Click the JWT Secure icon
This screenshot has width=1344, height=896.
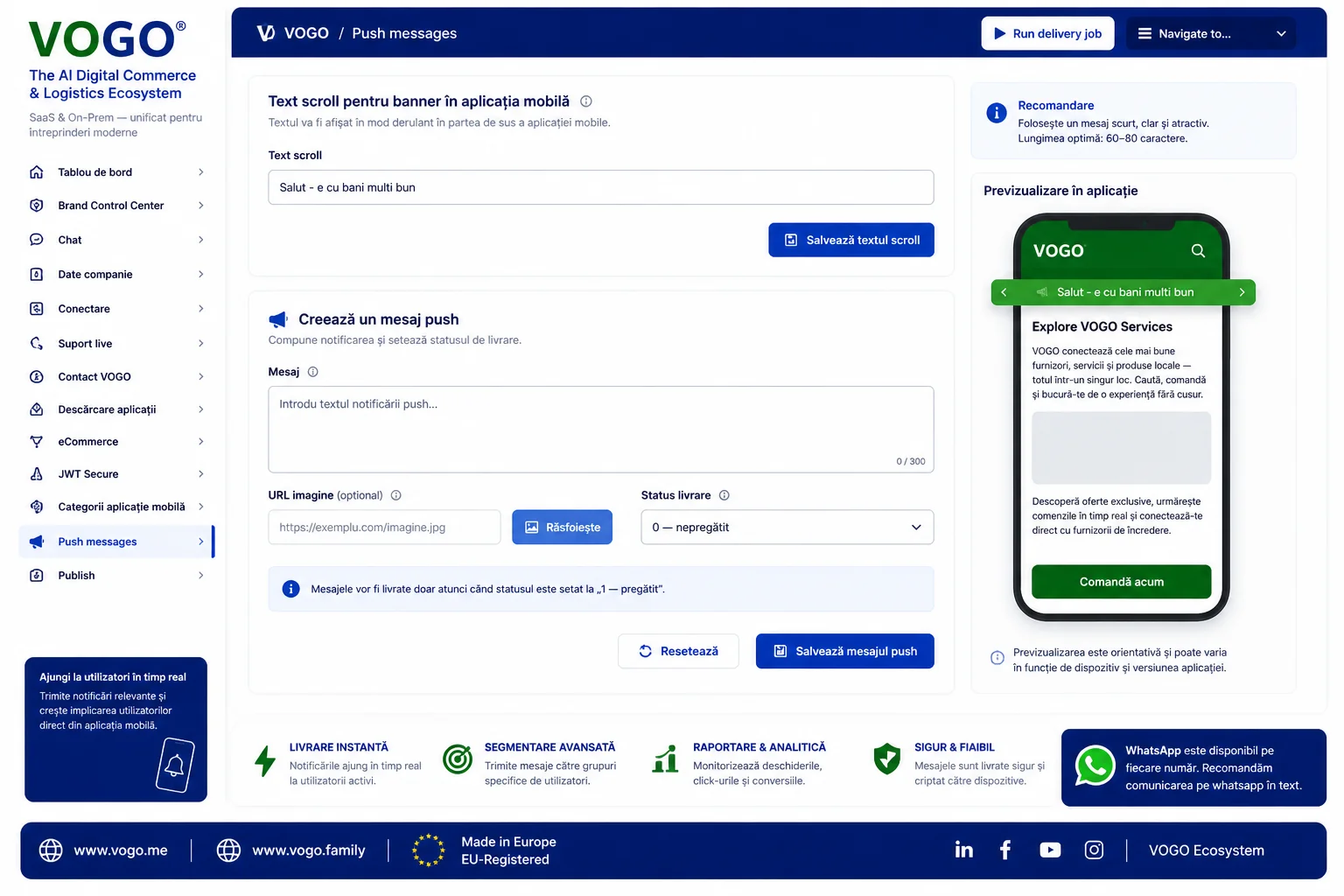click(x=37, y=474)
